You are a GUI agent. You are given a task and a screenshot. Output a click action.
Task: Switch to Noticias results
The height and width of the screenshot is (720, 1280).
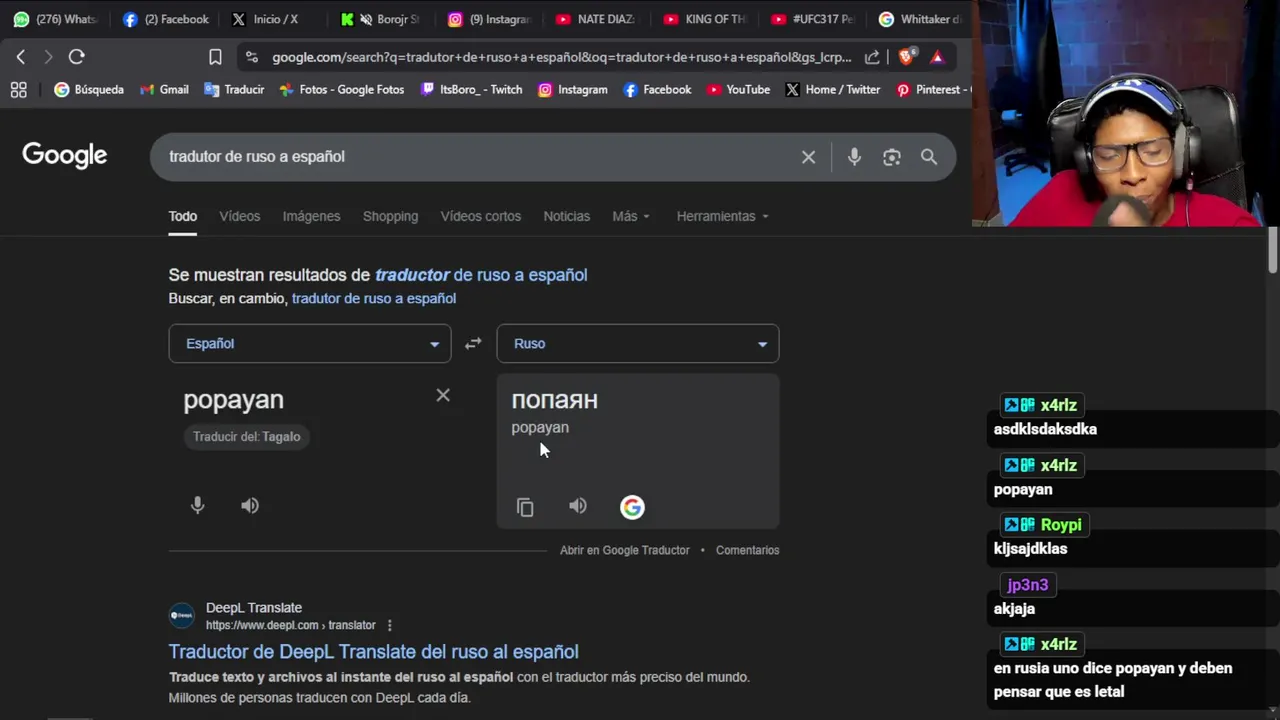(x=567, y=216)
